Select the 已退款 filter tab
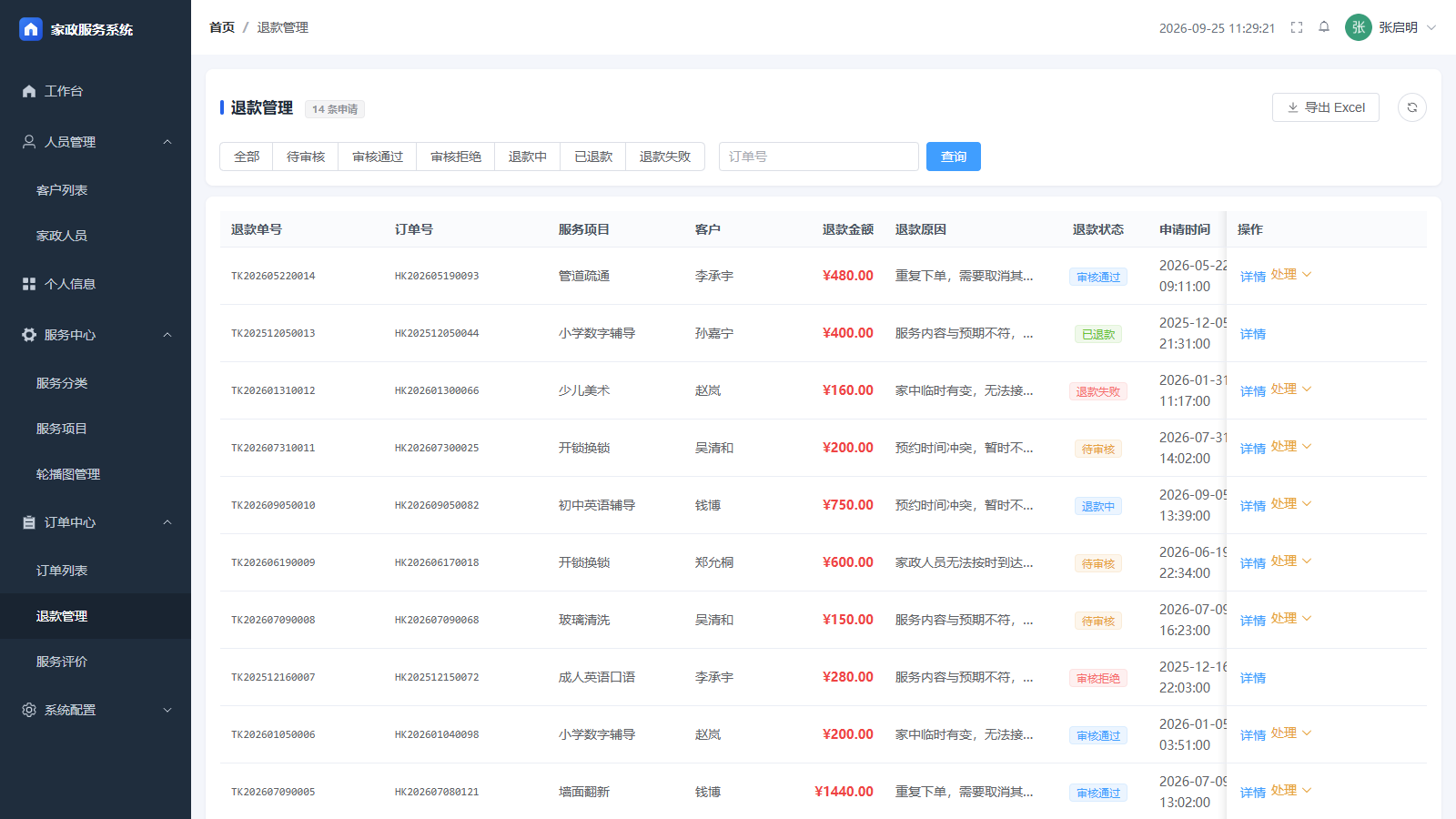The image size is (1456, 819). pyautogui.click(x=593, y=157)
